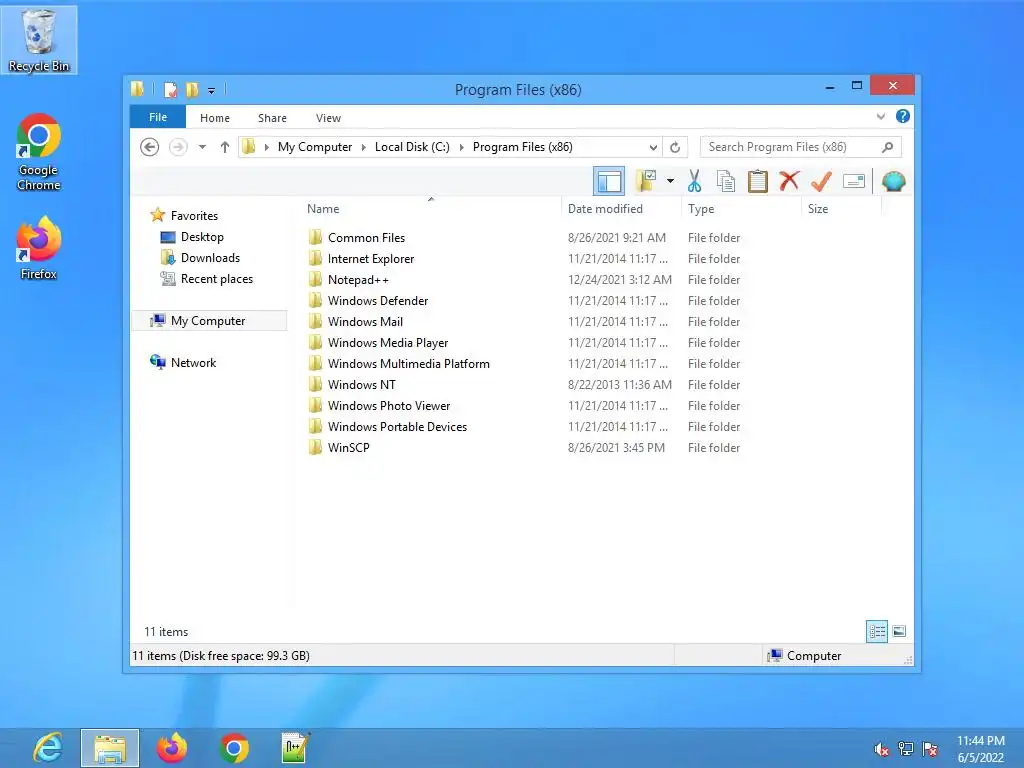The height and width of the screenshot is (768, 1024).
Task: Select the WinSCP folder
Action: [349, 447]
